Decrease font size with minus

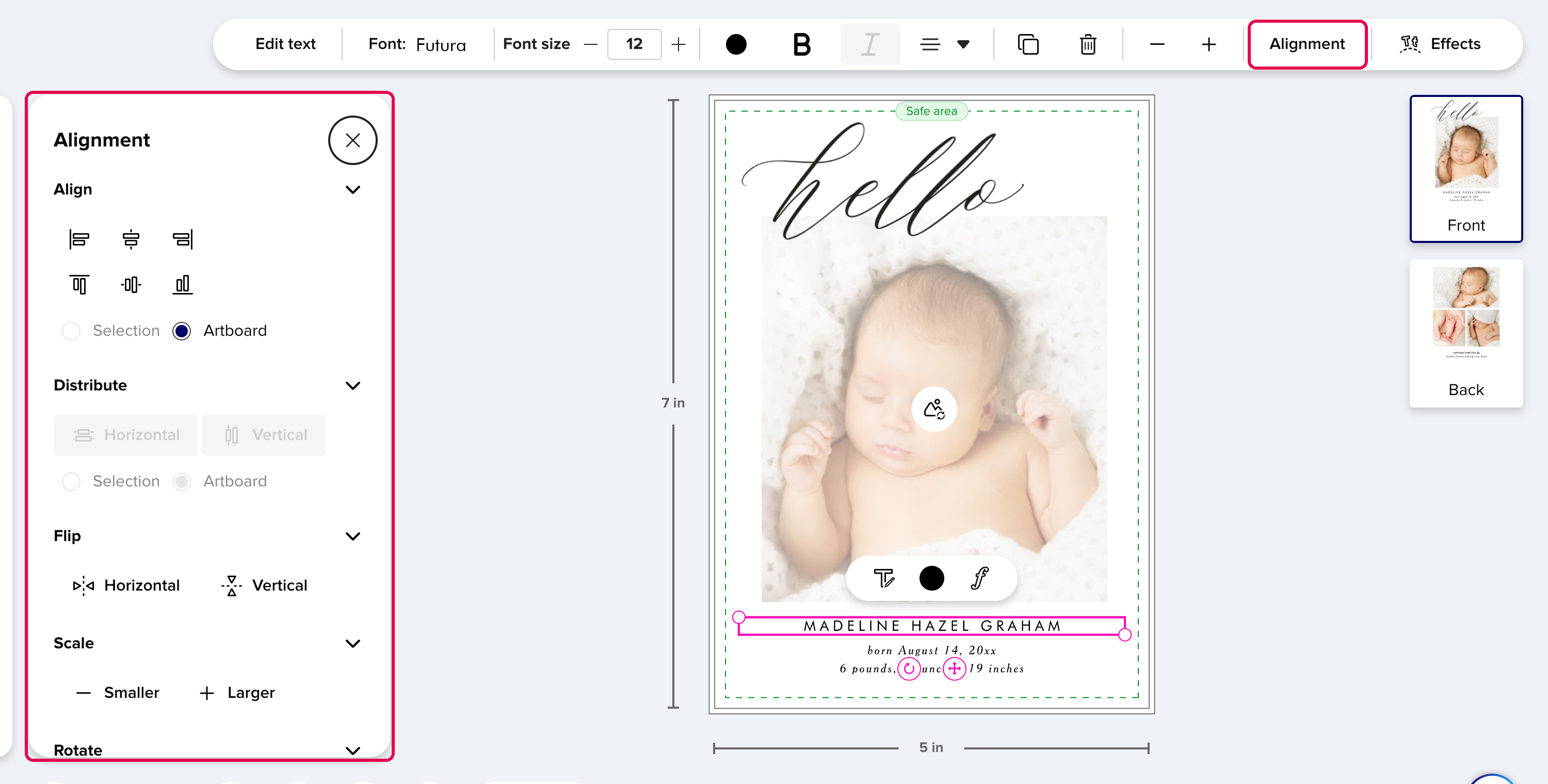click(591, 44)
